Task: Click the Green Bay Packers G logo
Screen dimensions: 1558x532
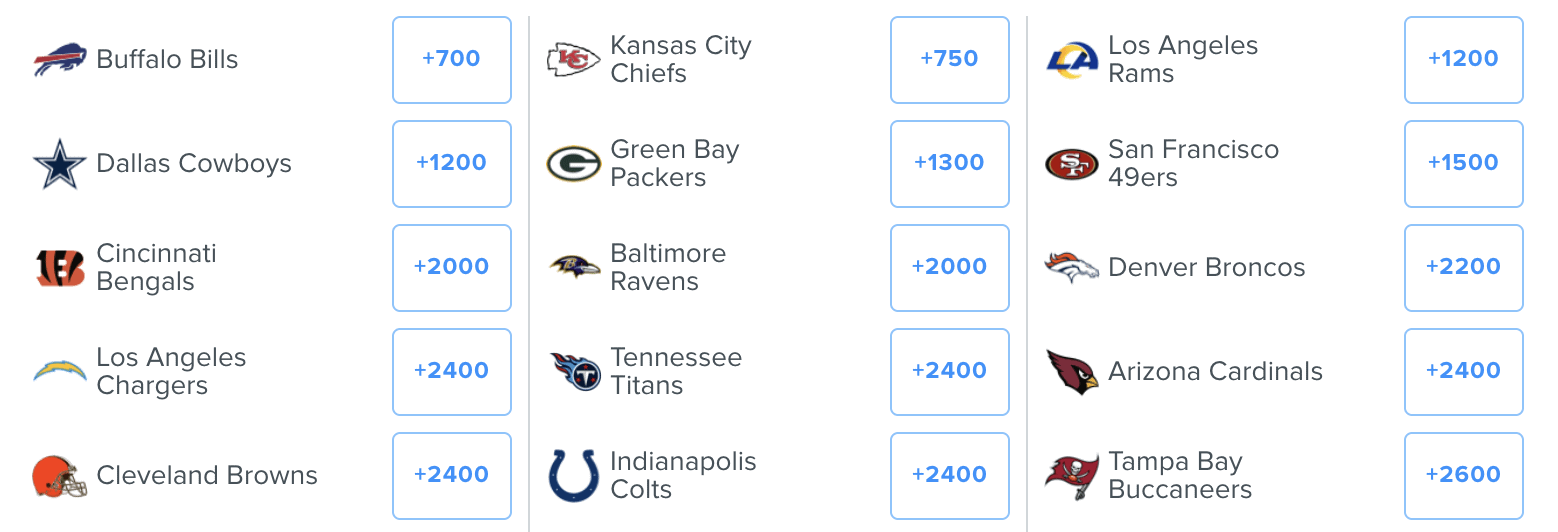Action: click(x=574, y=164)
